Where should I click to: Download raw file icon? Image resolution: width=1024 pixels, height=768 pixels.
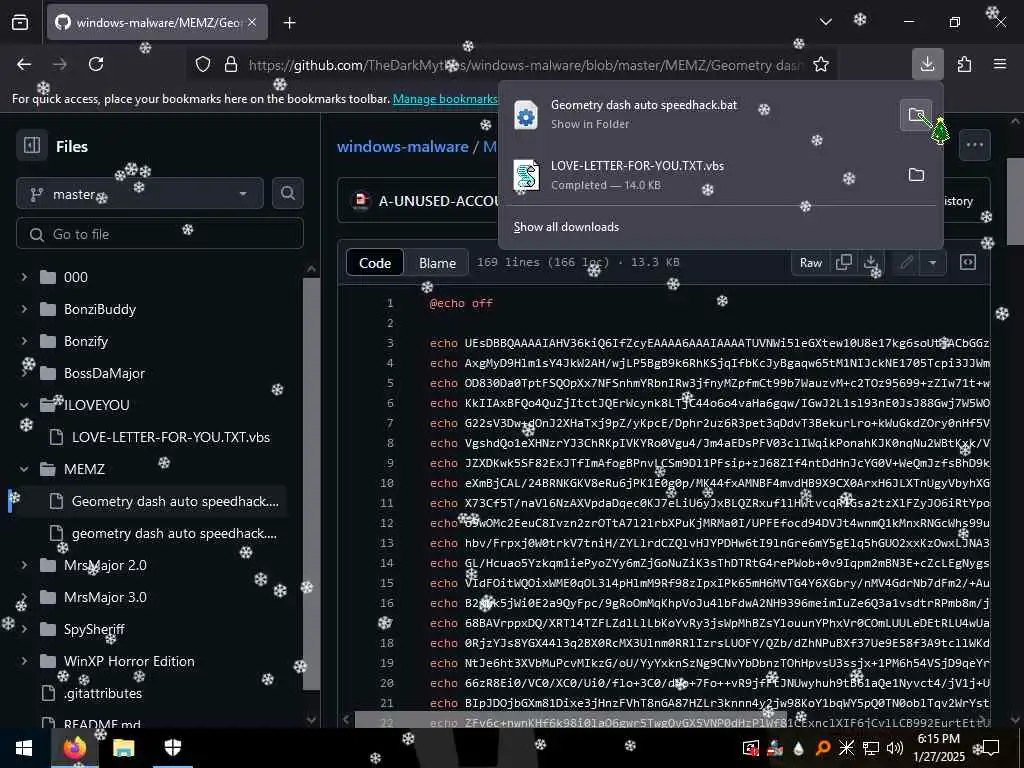click(x=871, y=263)
